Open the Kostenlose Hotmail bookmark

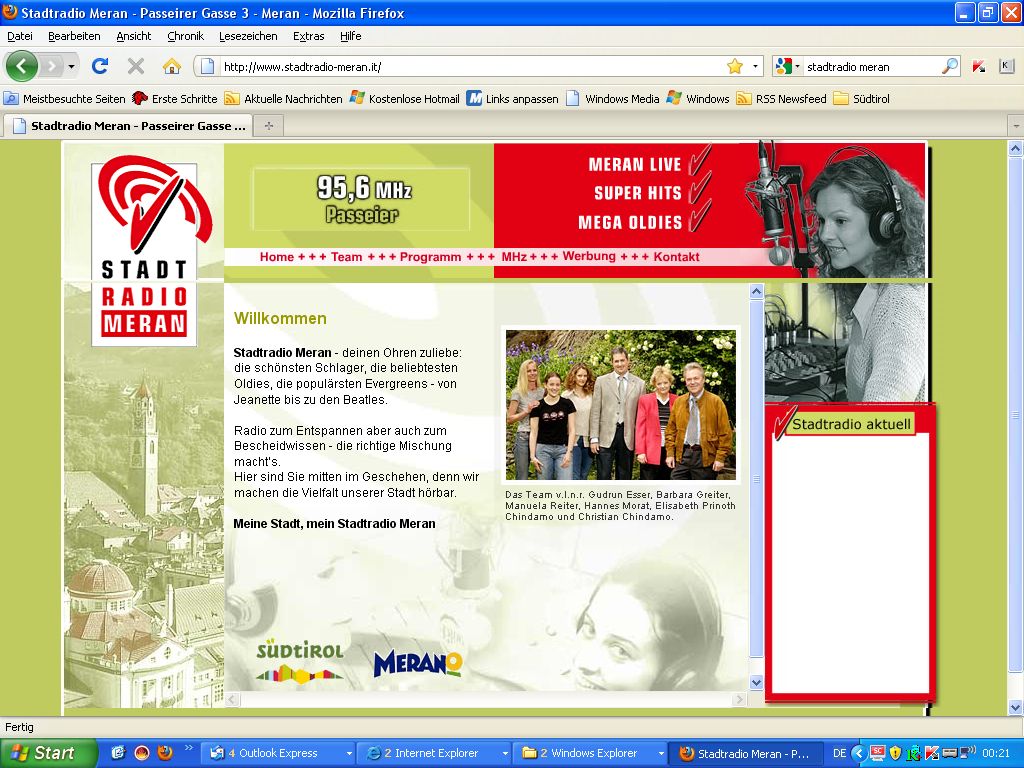pos(405,99)
